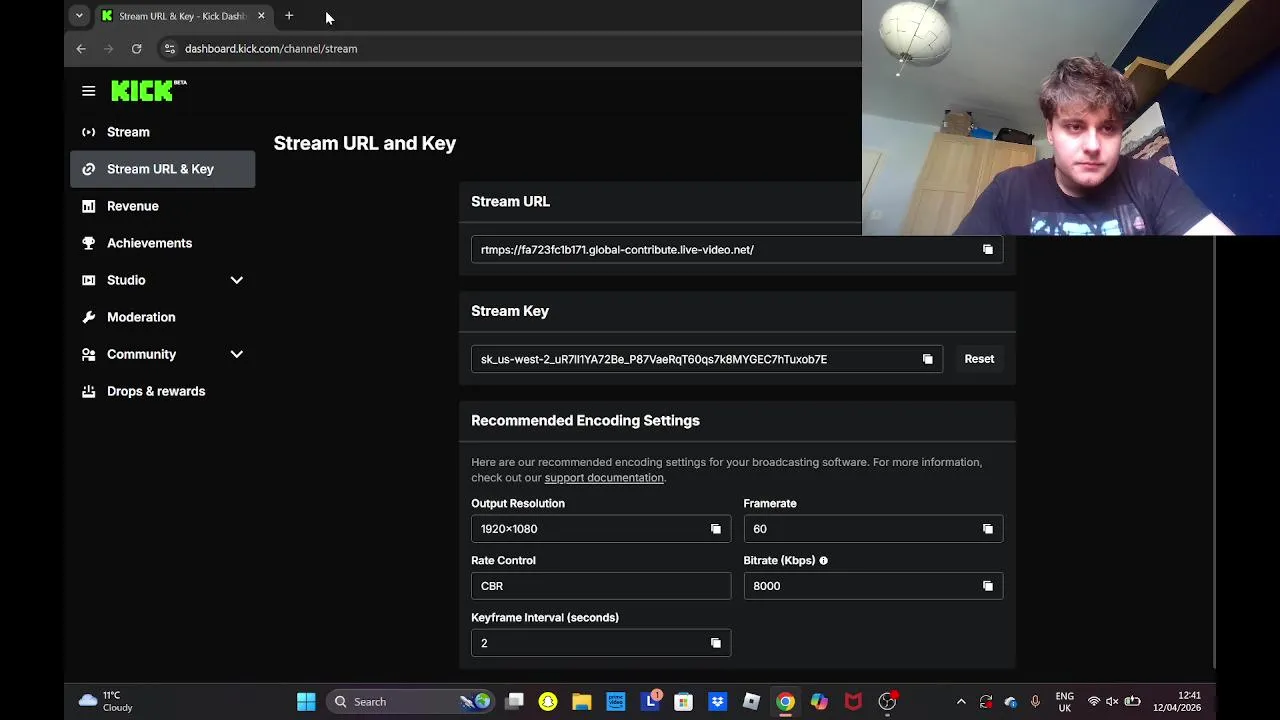Open Snapchat from the taskbar
This screenshot has width=1280, height=720.
coord(548,702)
